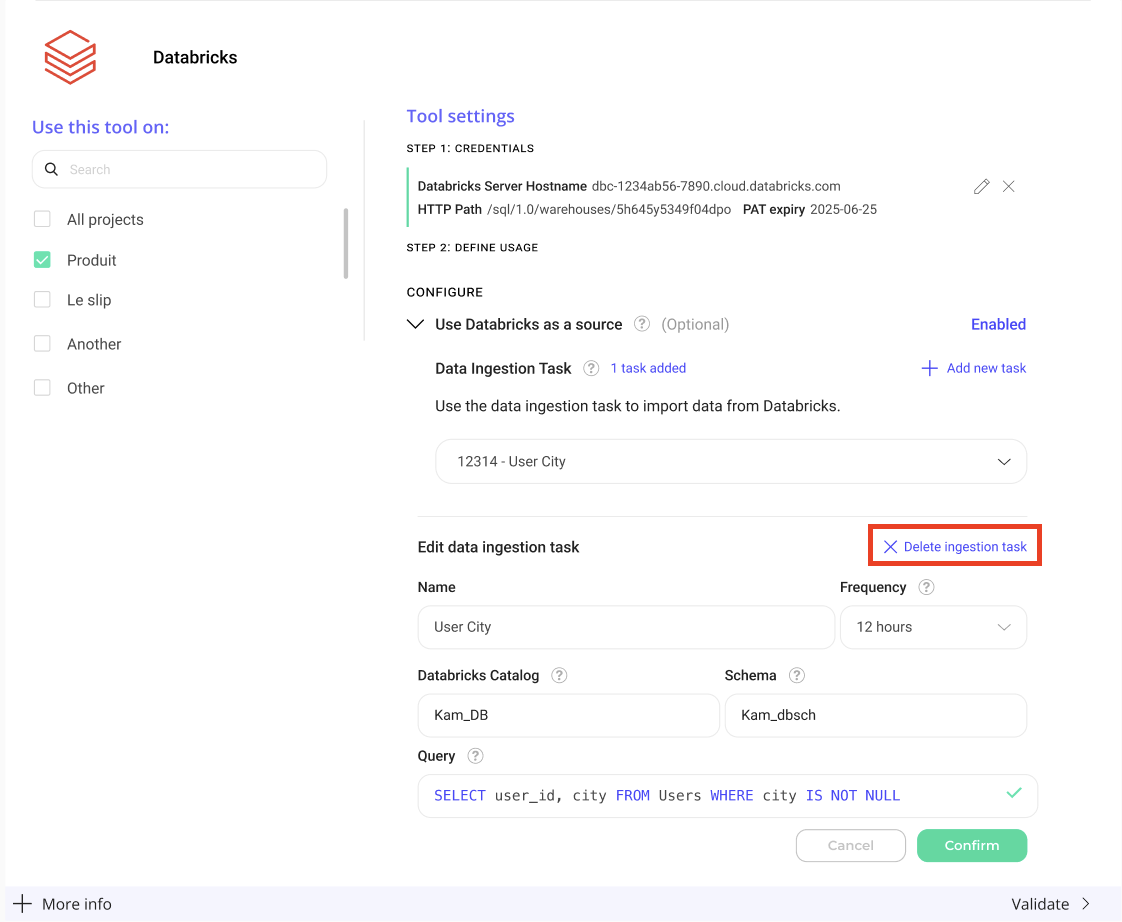The height and width of the screenshot is (922, 1122).
Task: Click Add new task link
Action: (973, 368)
